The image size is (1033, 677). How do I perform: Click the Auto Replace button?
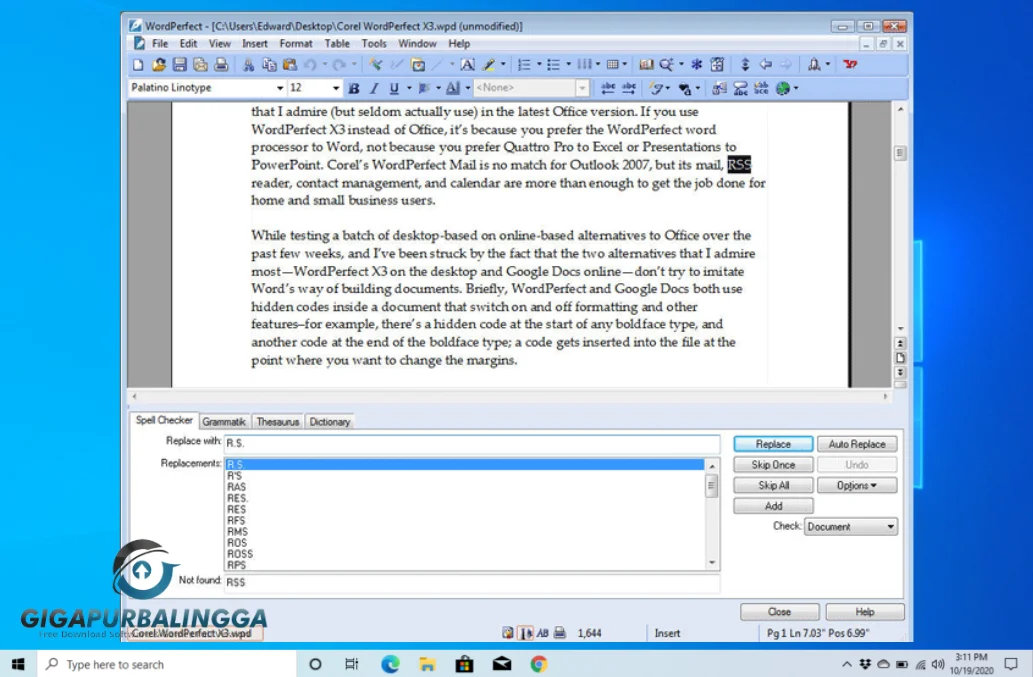(x=856, y=444)
